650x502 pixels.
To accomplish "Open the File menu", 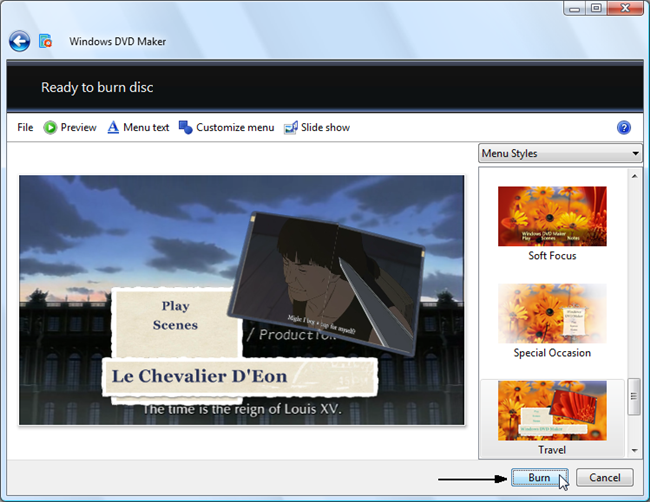I will pyautogui.click(x=25, y=128).
